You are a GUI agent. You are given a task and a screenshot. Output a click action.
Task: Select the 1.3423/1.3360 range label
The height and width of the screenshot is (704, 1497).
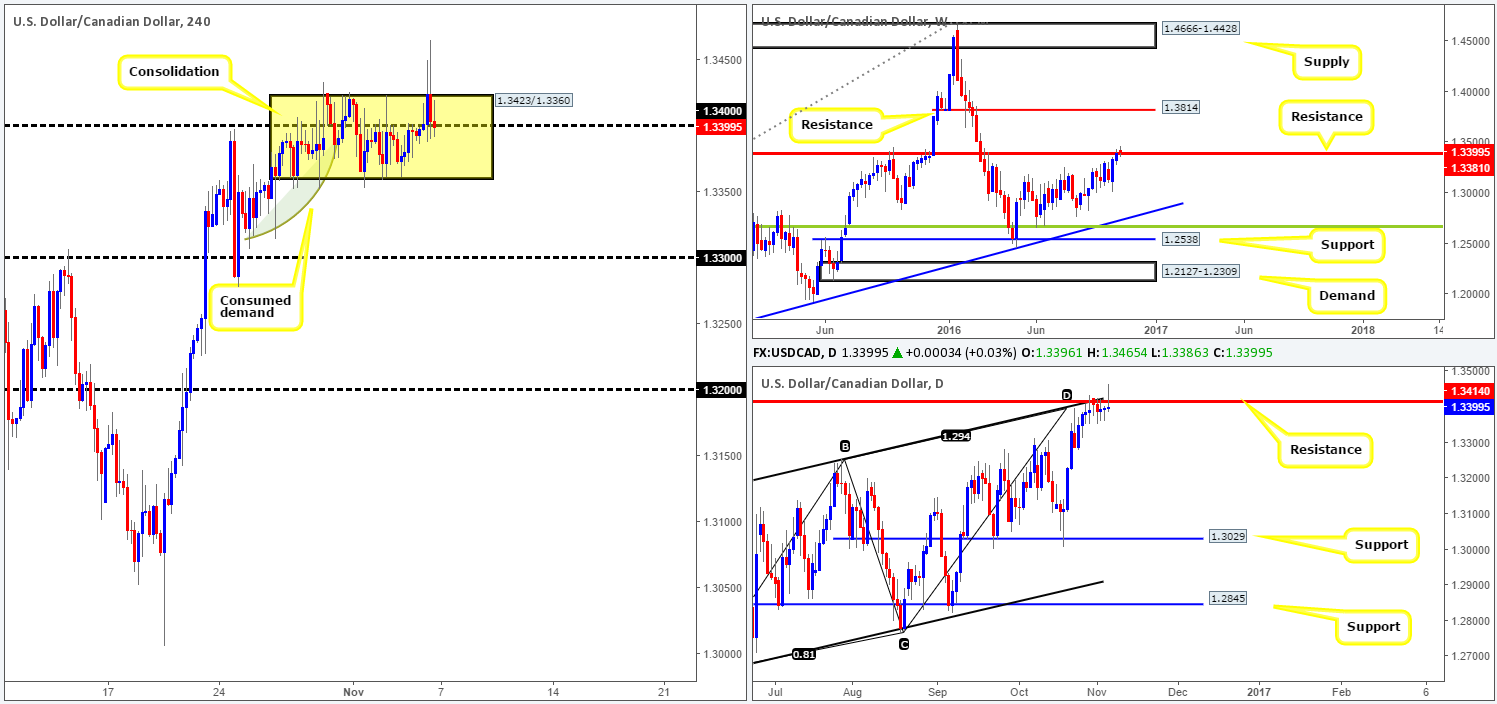[533, 100]
